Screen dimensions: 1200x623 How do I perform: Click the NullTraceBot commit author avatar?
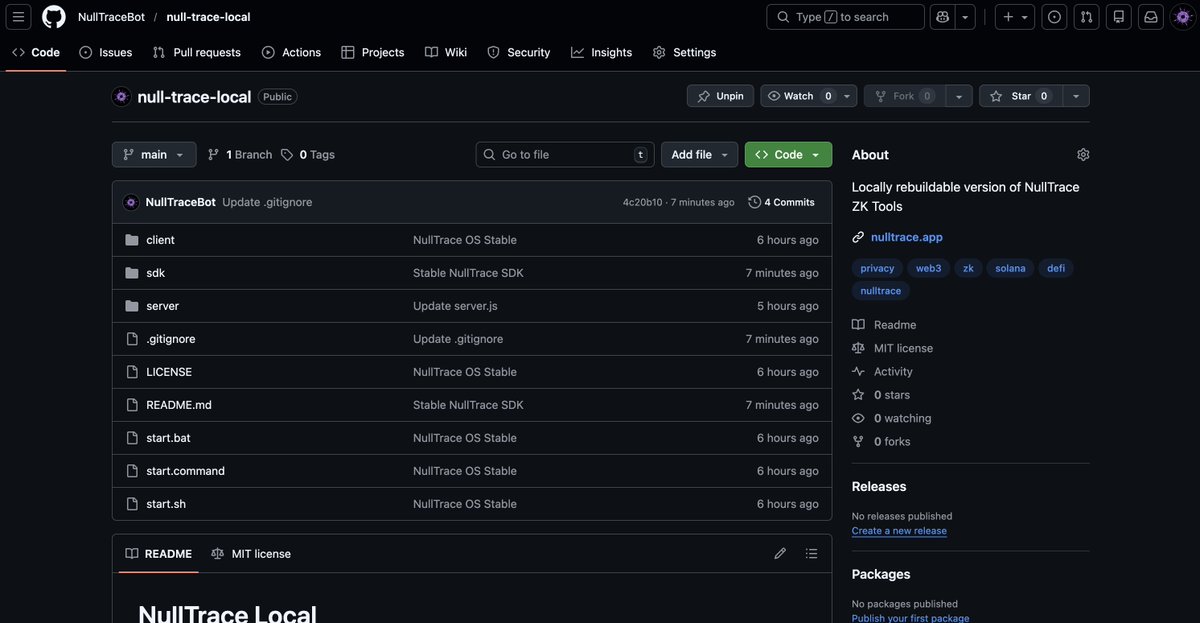coord(131,202)
